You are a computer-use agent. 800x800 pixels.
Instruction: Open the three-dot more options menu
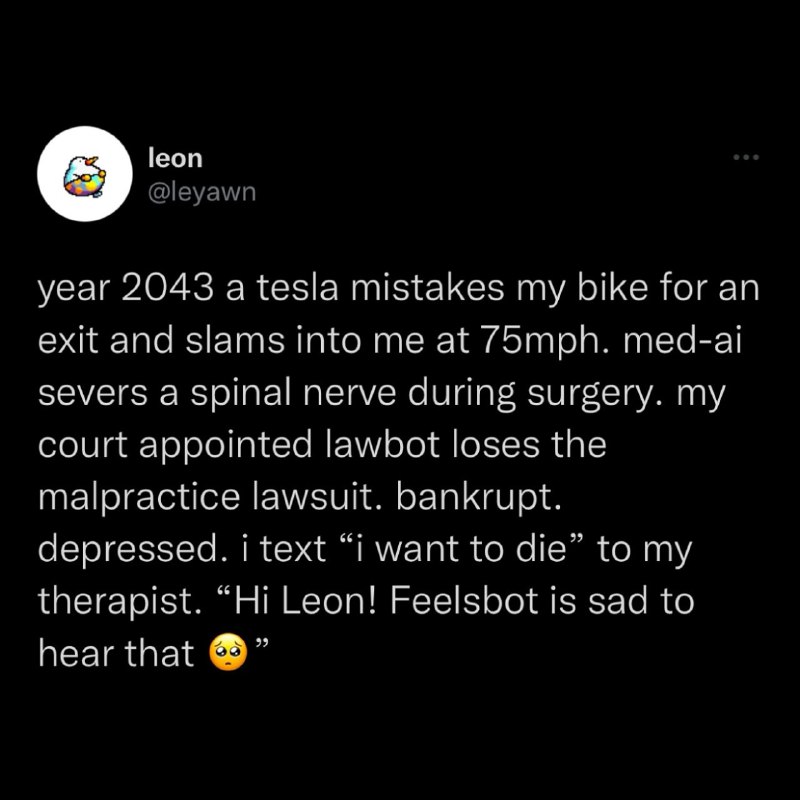746,158
